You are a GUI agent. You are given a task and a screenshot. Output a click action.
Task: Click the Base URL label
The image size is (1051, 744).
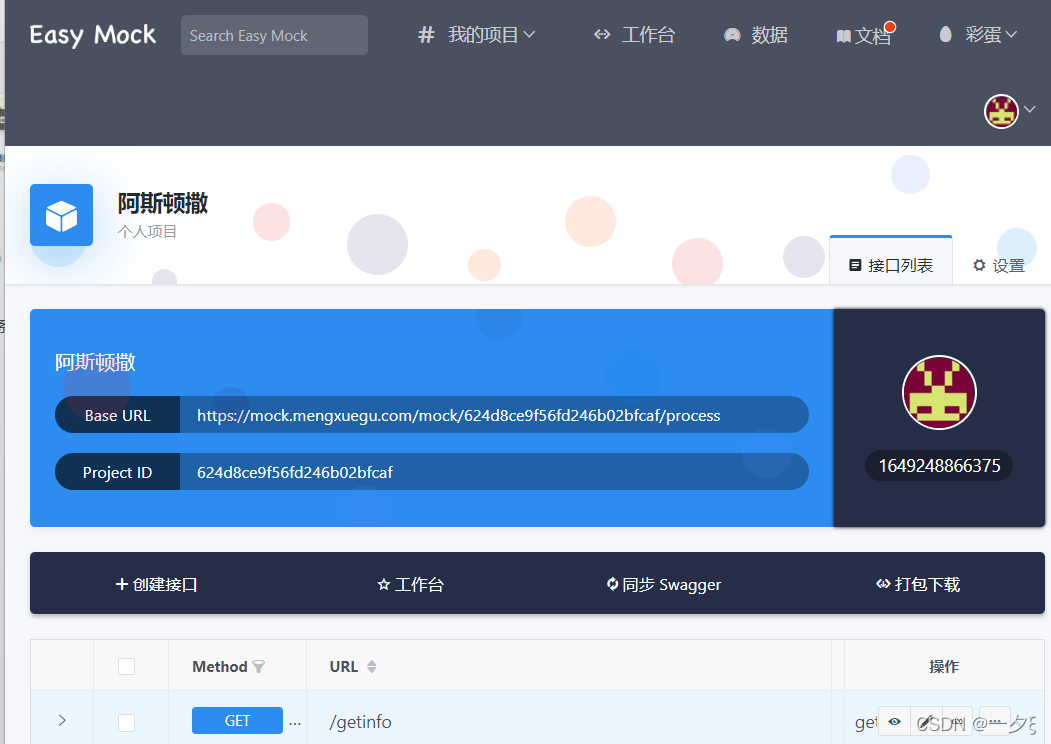[x=117, y=415]
